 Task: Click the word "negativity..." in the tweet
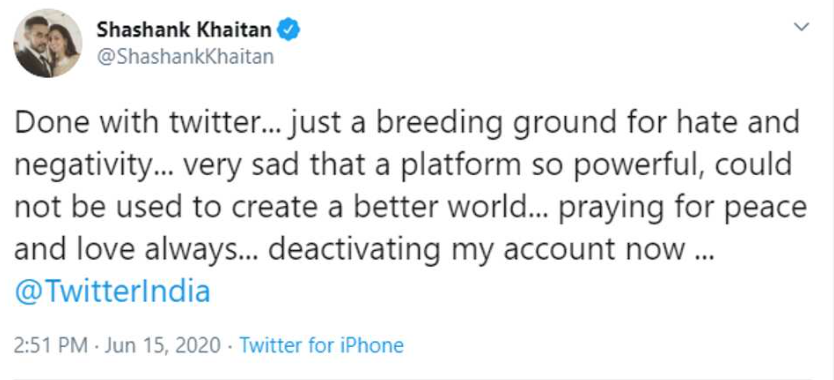coord(94,166)
